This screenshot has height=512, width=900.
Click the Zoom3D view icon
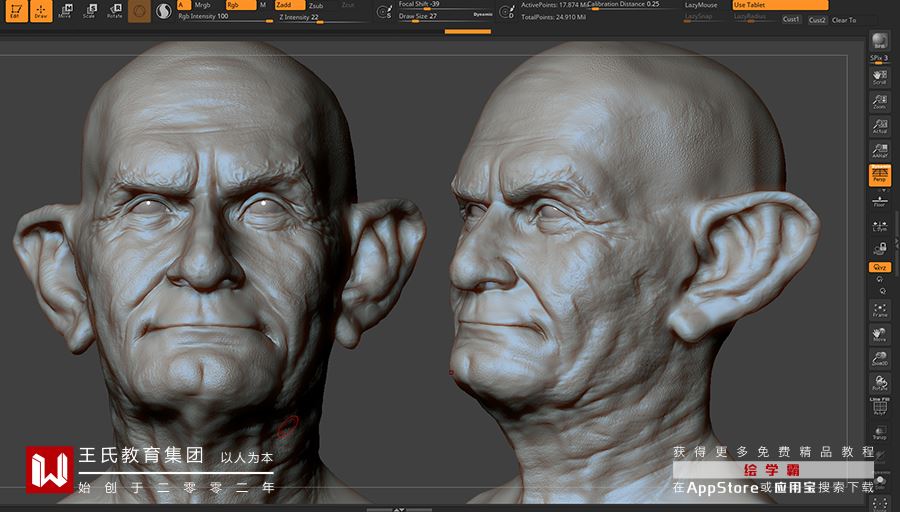click(x=879, y=359)
